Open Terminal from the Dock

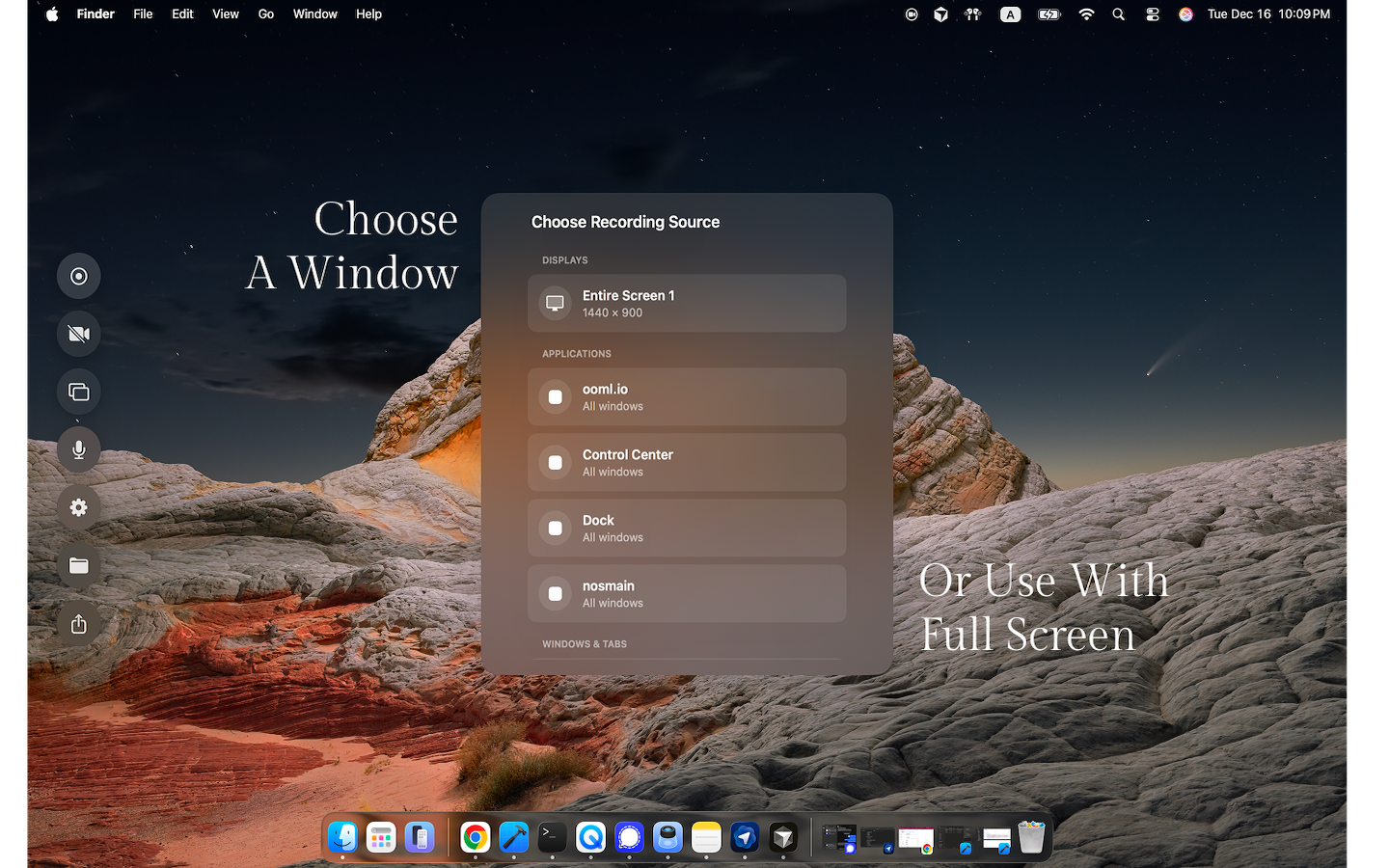[552, 837]
